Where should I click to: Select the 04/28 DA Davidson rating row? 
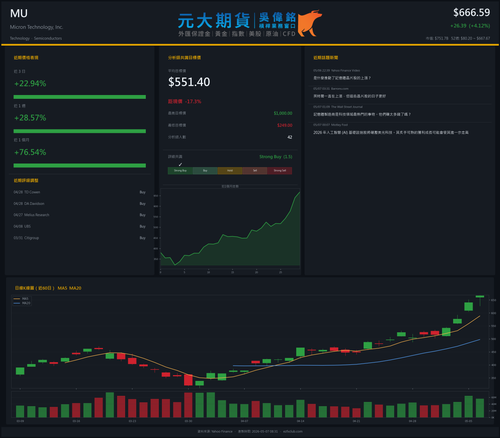tap(80, 204)
